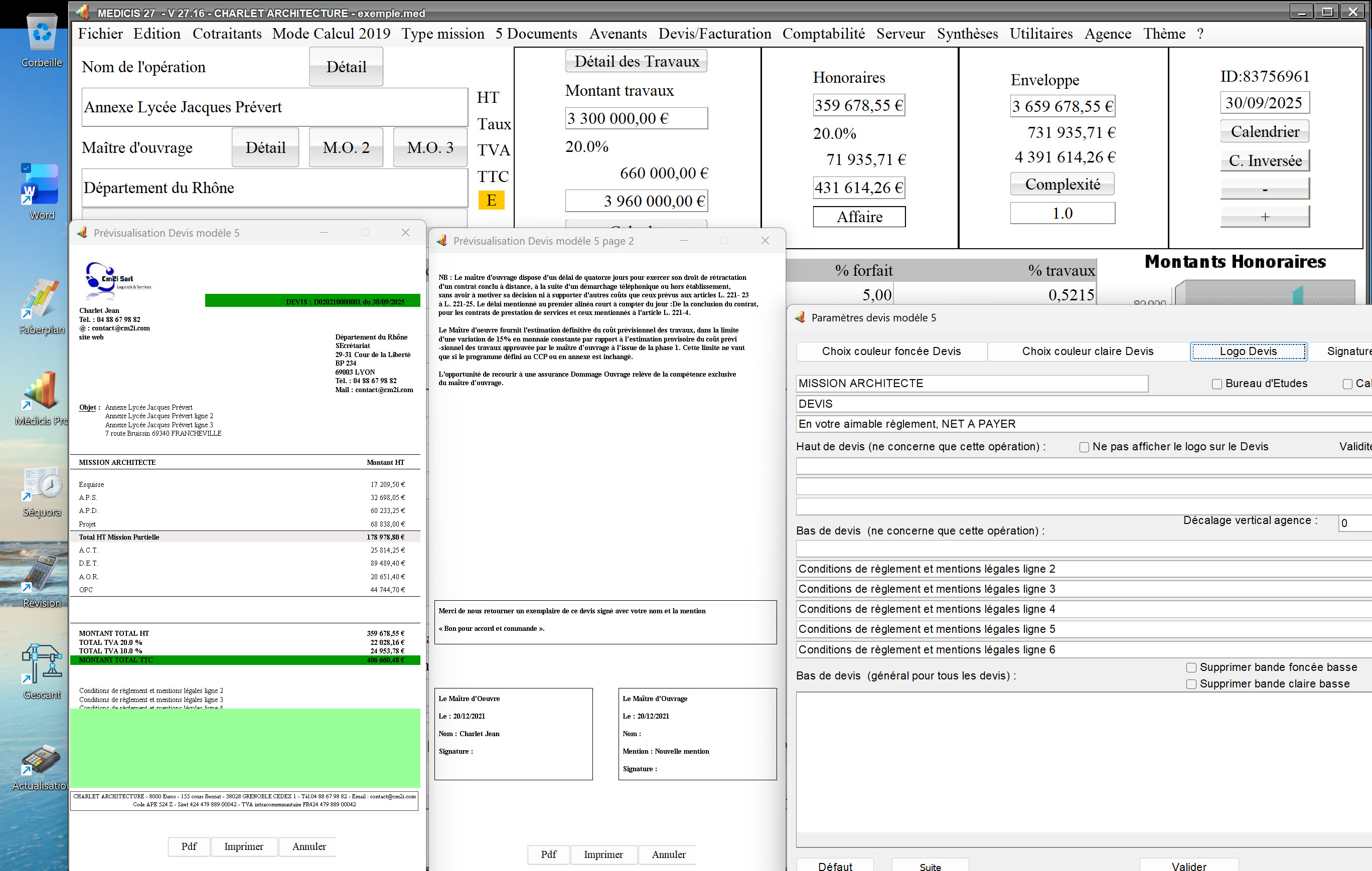
Task: Click the Choix couleur foncée Devis button
Action: (890, 352)
